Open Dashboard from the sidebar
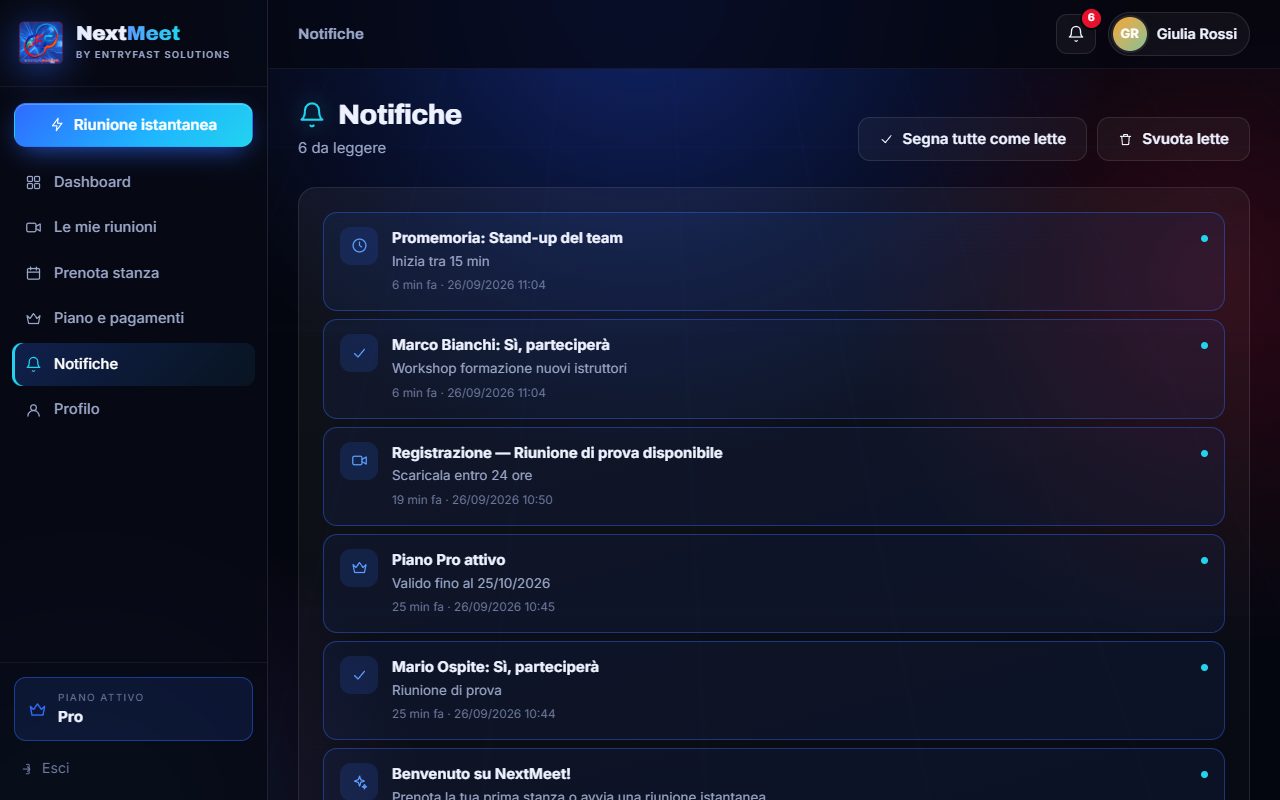This screenshot has height=800, width=1280. pos(133,182)
